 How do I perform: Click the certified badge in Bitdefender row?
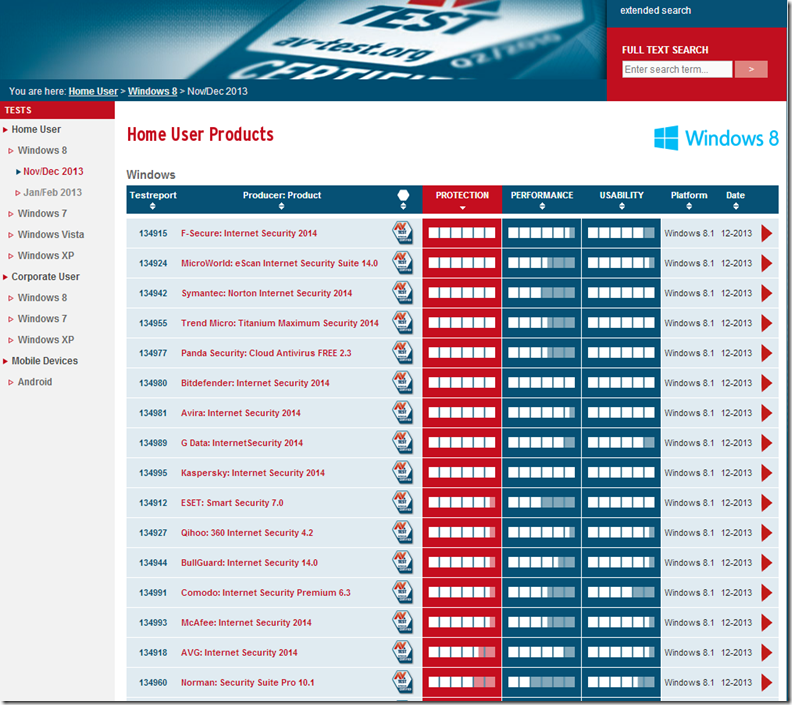pyautogui.click(x=403, y=383)
